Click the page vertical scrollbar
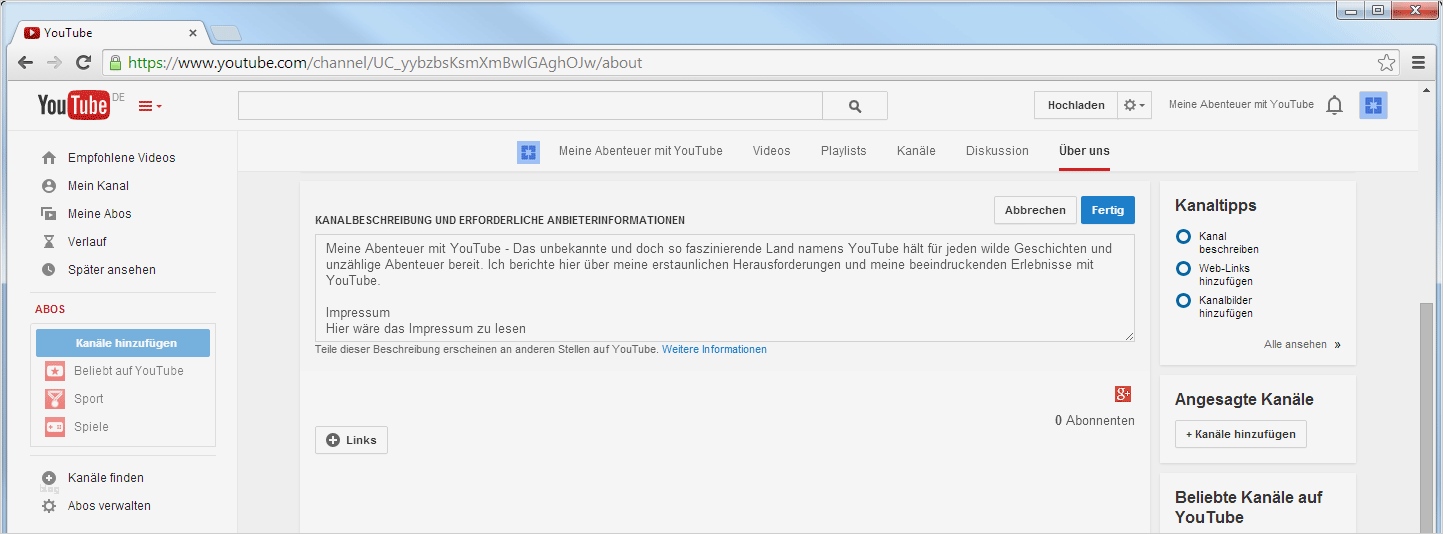This screenshot has height=534, width=1443. (1429, 419)
